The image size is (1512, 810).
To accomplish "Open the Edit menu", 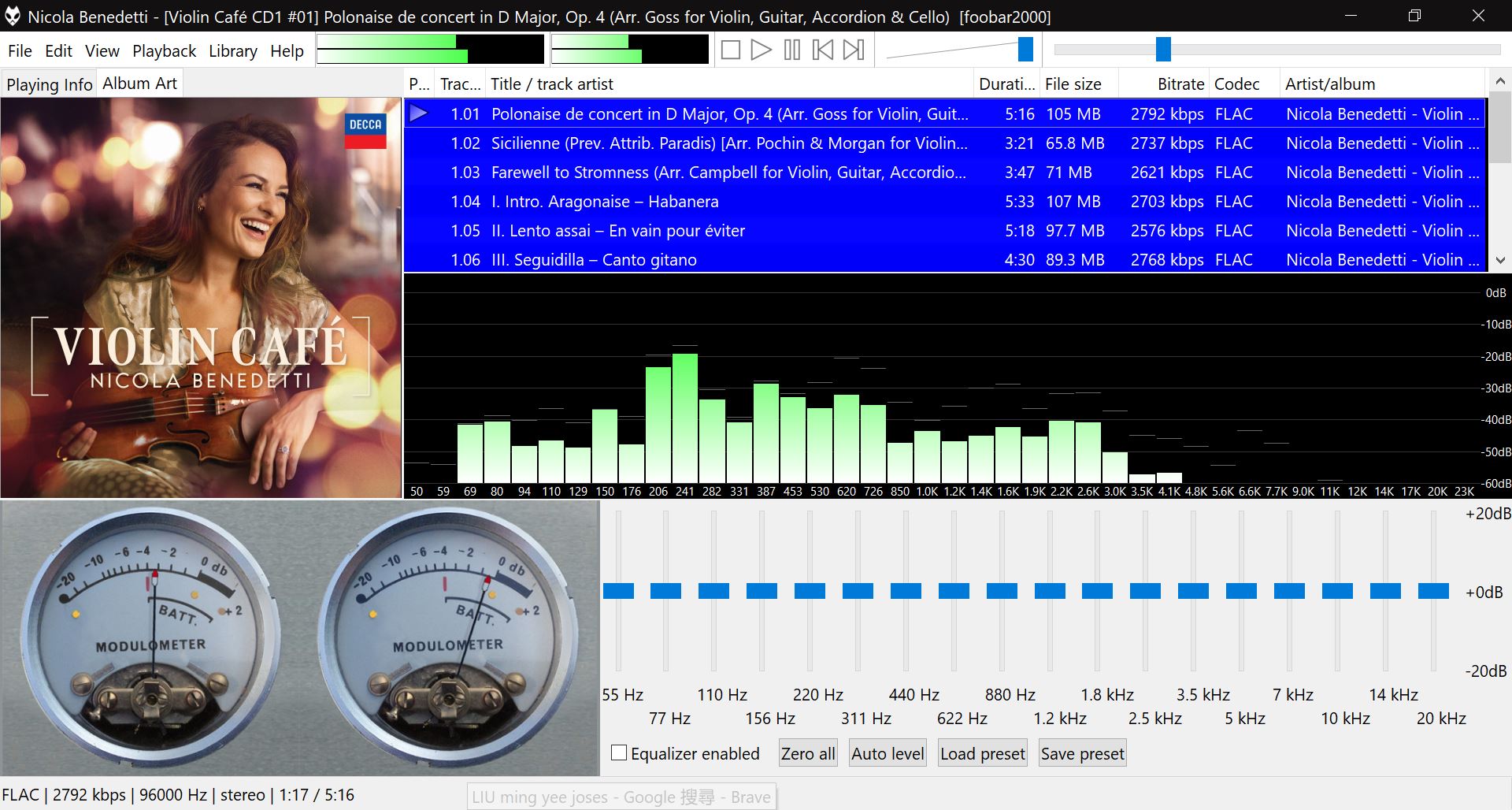I will point(58,51).
